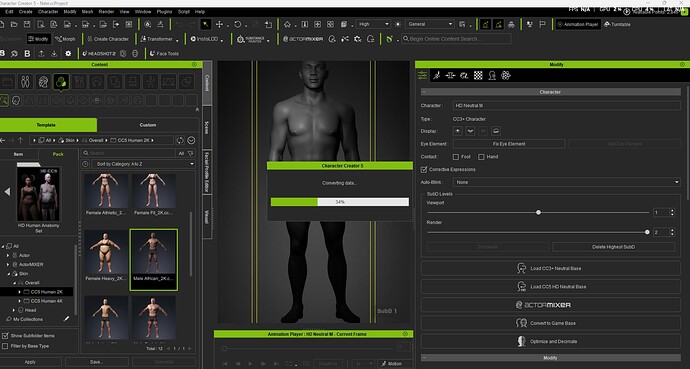This screenshot has height=369, width=690.
Task: Select the Head category icon in Content
Action: click(x=43, y=82)
